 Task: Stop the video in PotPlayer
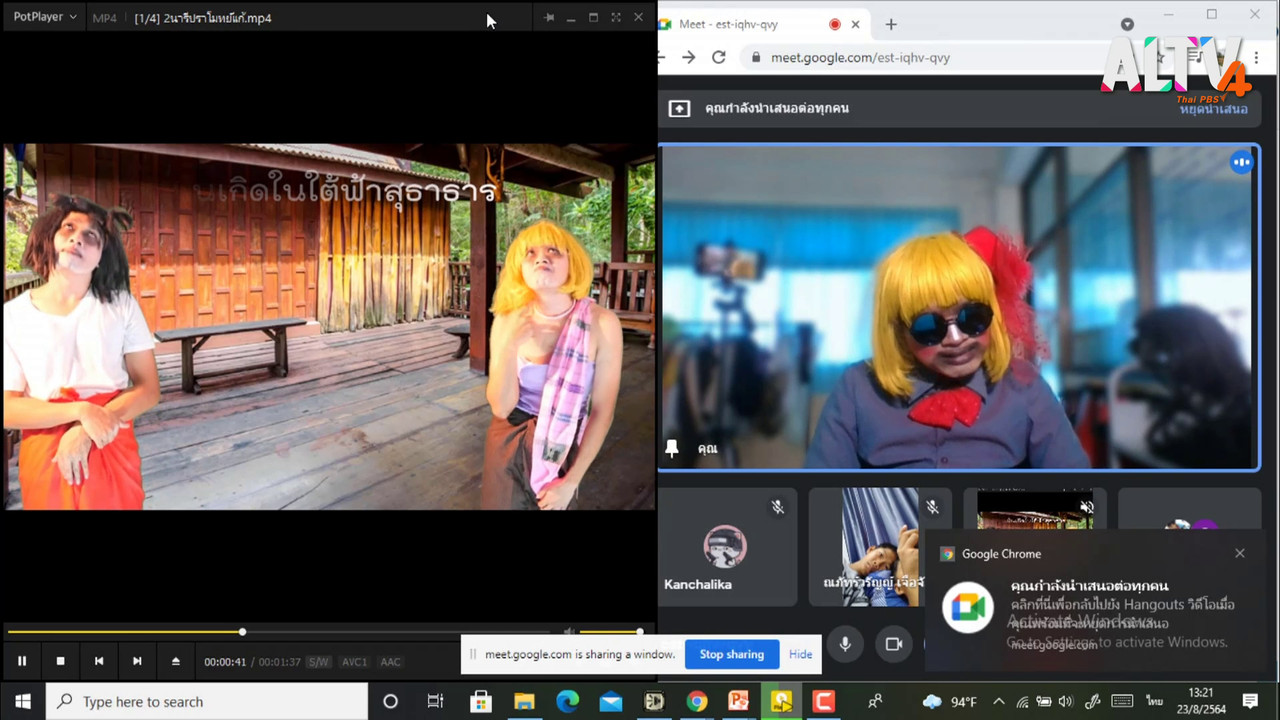pos(60,661)
